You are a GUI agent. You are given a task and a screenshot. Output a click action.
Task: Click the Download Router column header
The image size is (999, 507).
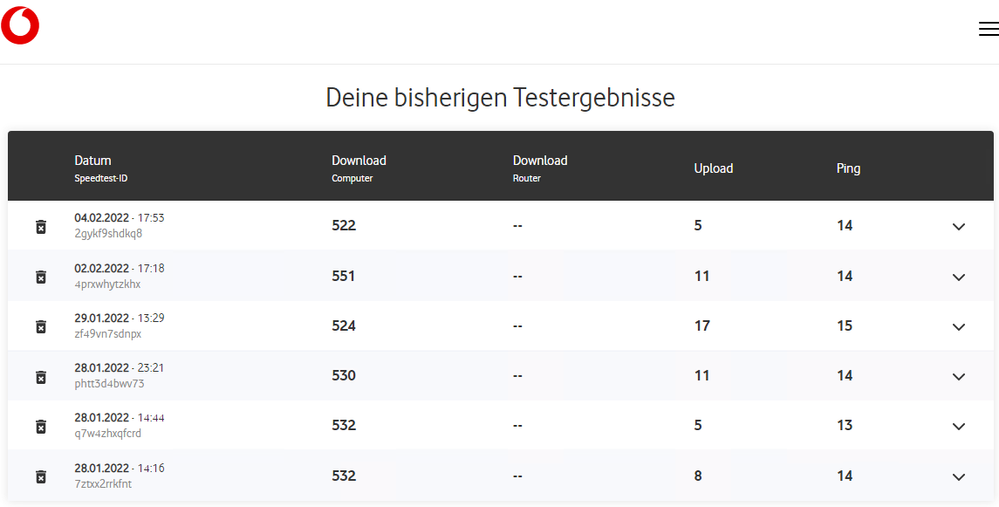pos(539,161)
